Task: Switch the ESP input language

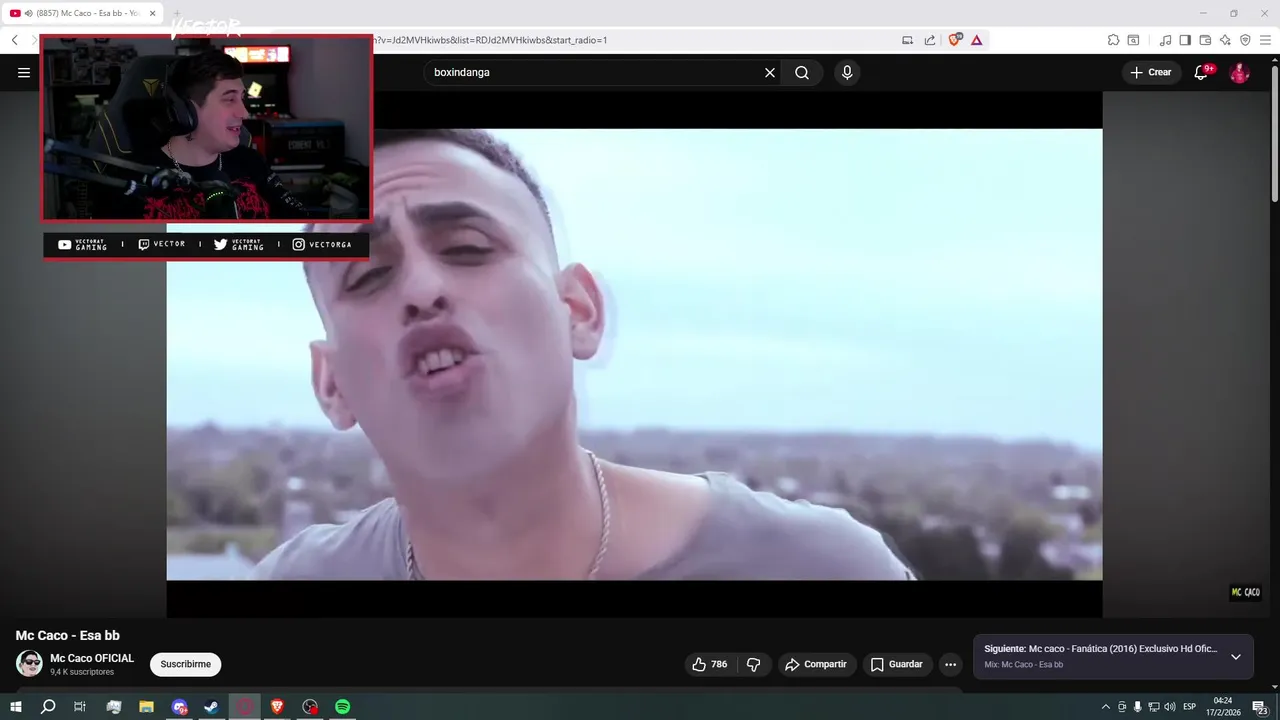Action: pos(1190,707)
